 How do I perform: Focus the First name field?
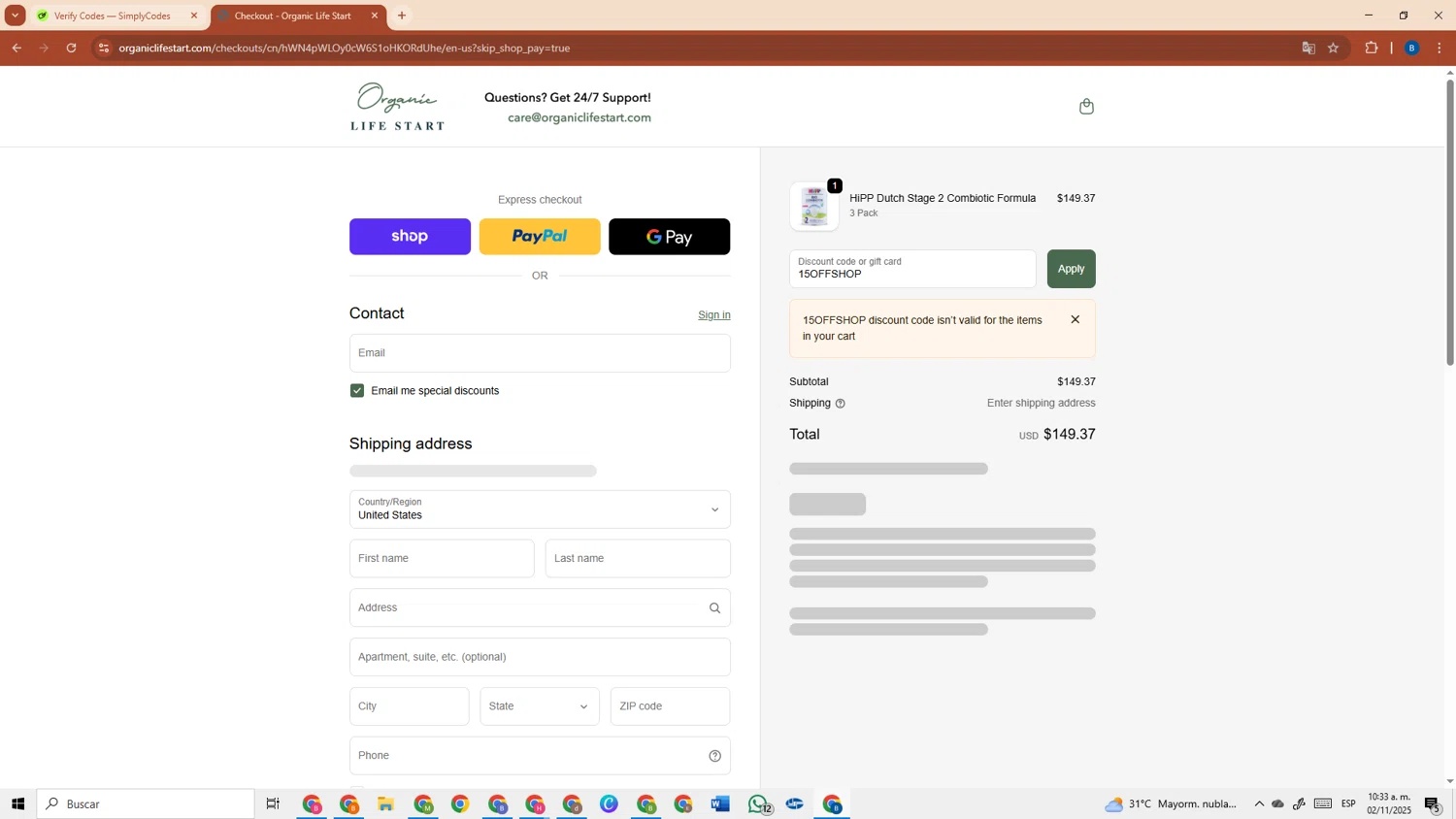pos(442,559)
